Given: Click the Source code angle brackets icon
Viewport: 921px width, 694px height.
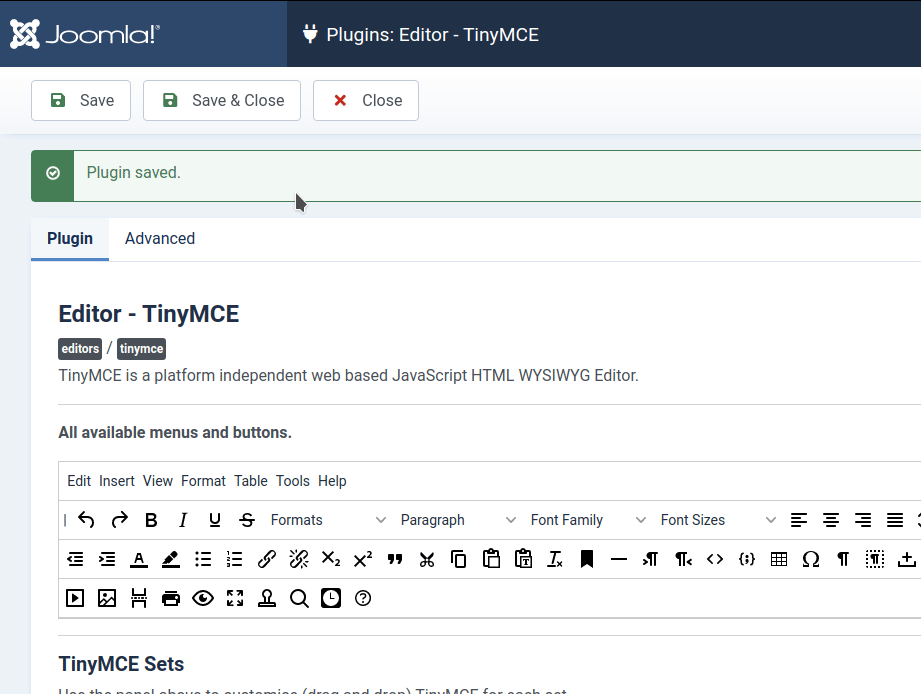Looking at the screenshot, I should click(x=715, y=560).
